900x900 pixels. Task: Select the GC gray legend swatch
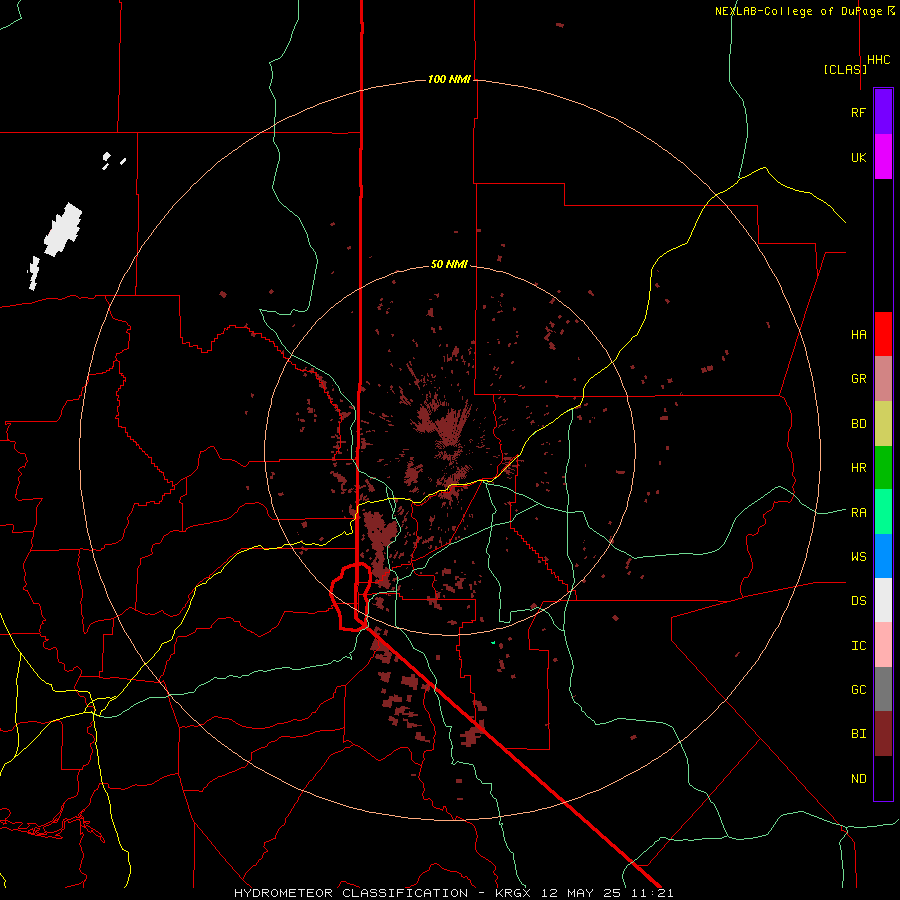coord(883,689)
